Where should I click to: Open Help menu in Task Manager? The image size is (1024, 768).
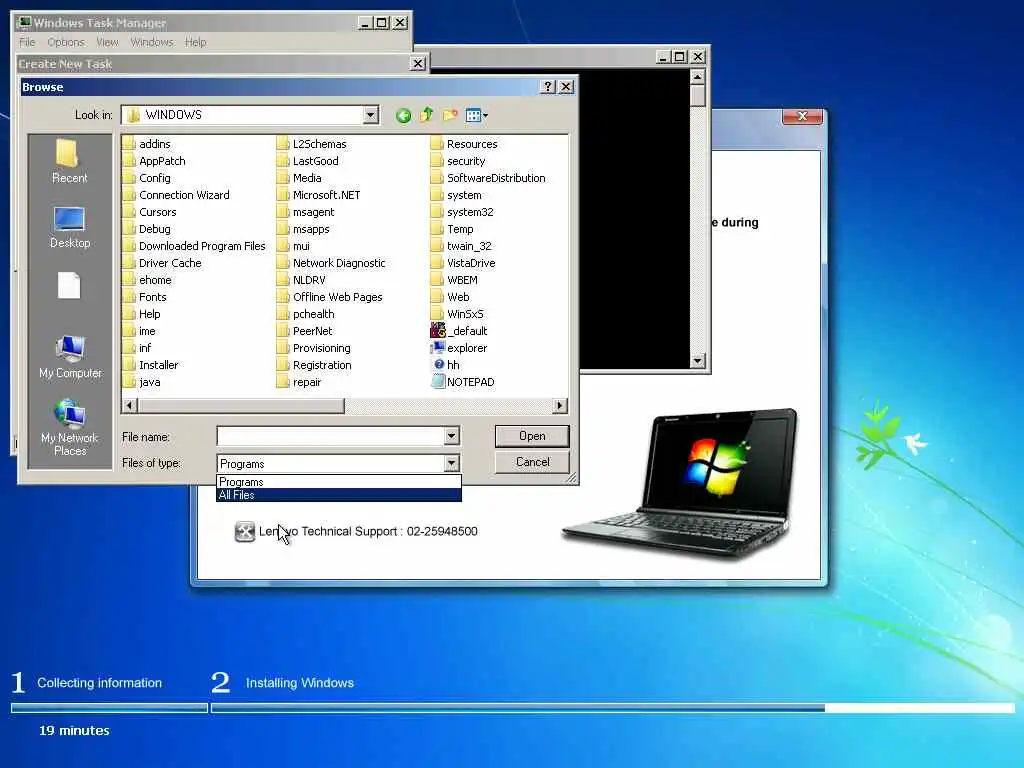(x=195, y=42)
